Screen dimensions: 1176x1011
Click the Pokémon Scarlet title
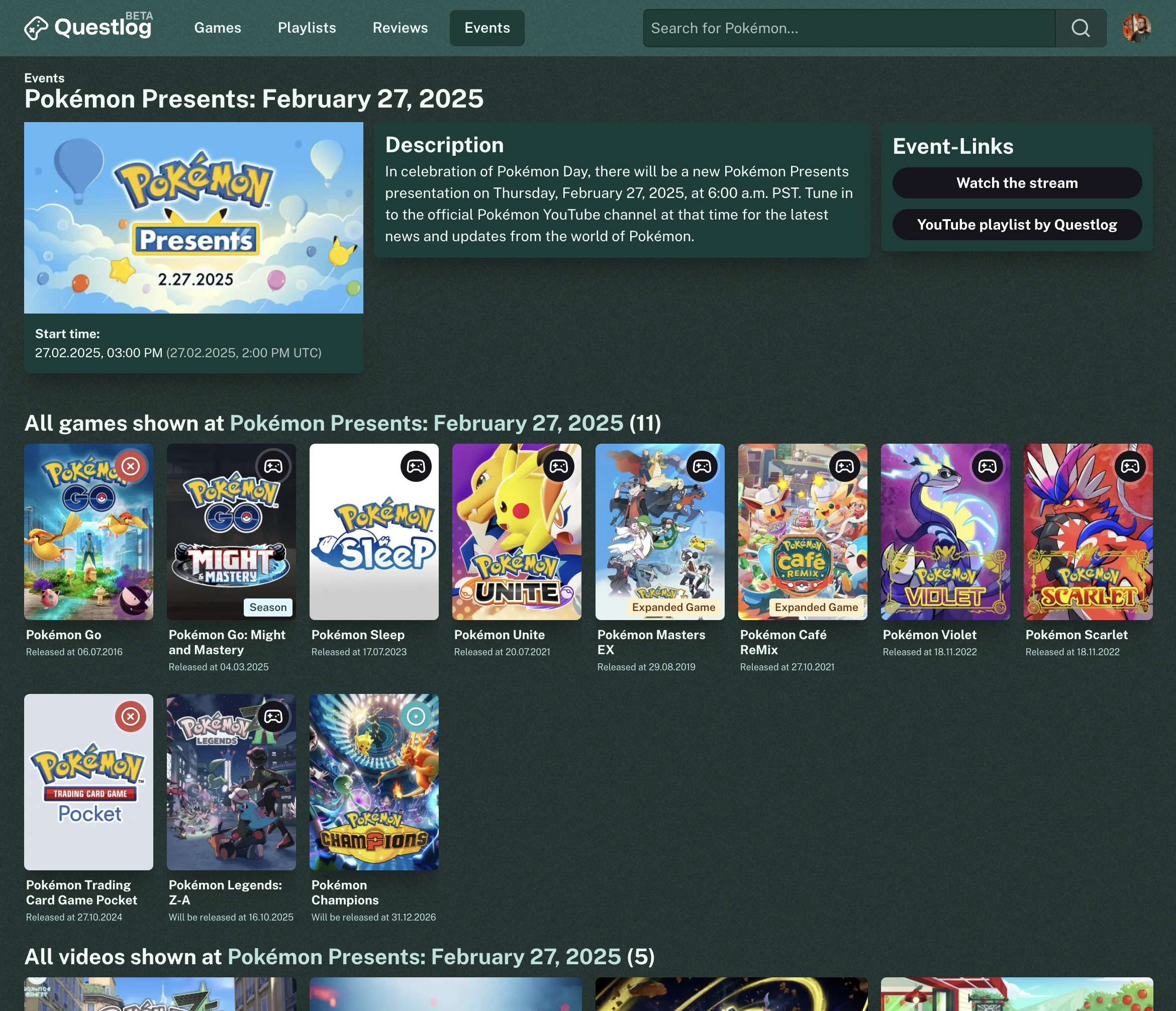(1076, 635)
